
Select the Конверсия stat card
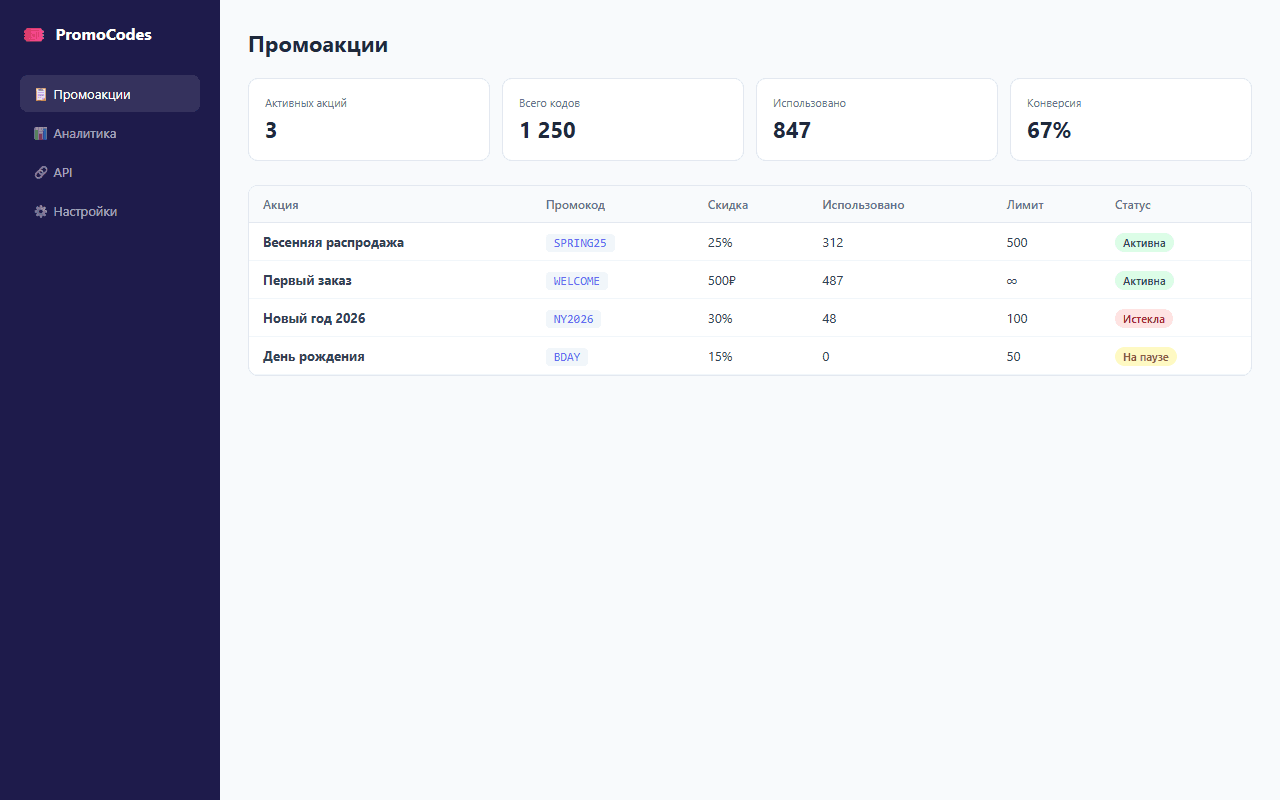pyautogui.click(x=1131, y=119)
